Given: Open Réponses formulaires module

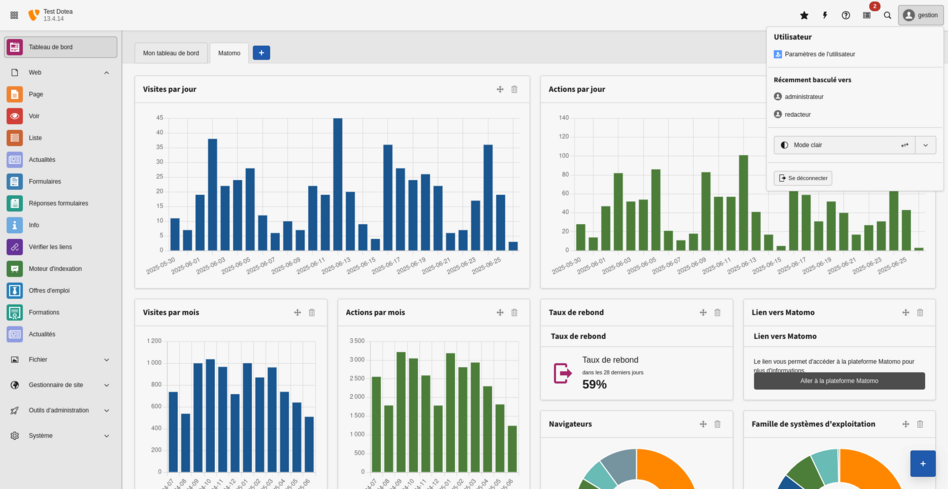Looking at the screenshot, I should tap(60, 203).
